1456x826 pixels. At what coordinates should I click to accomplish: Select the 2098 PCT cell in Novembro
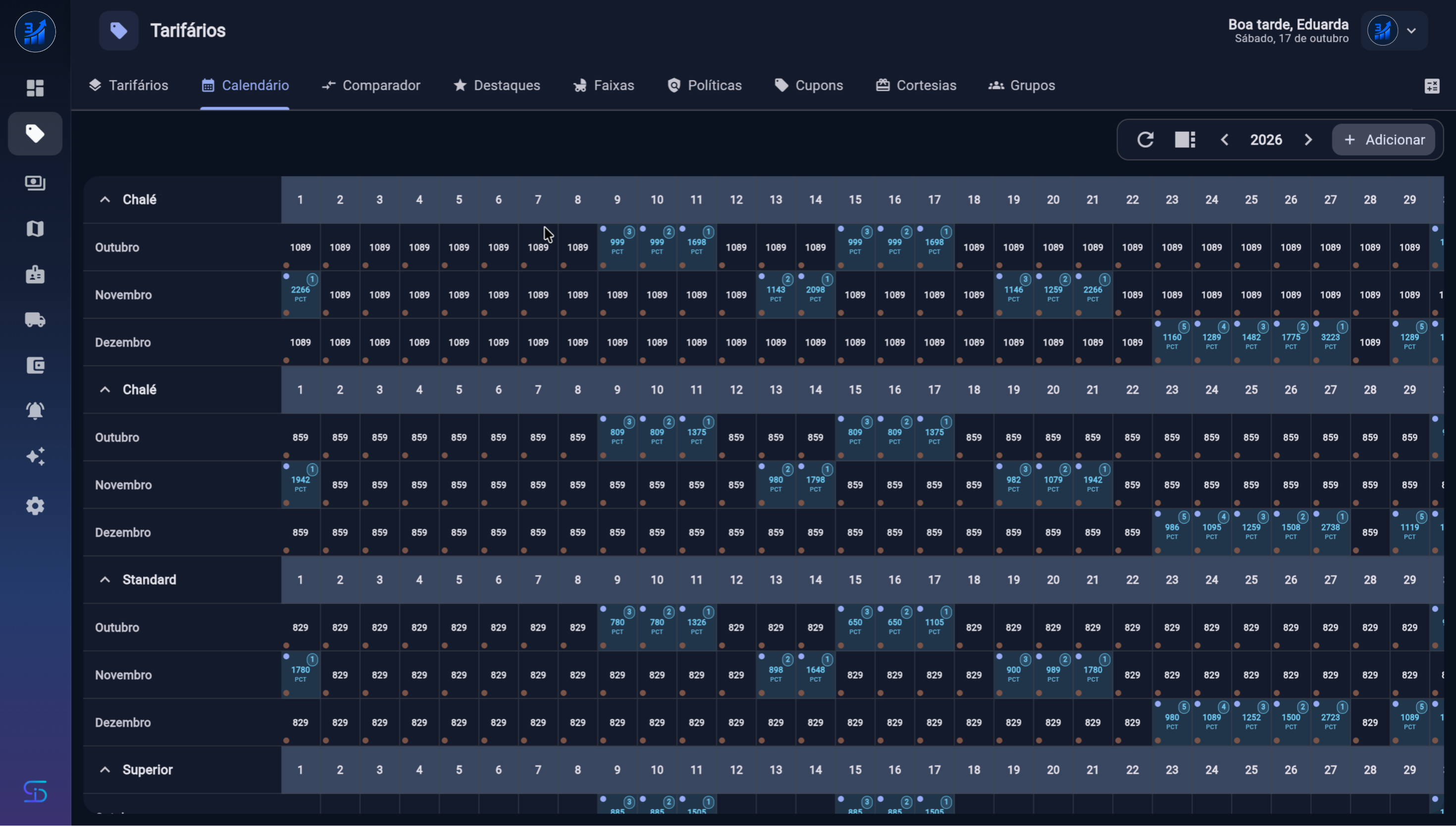pos(815,295)
